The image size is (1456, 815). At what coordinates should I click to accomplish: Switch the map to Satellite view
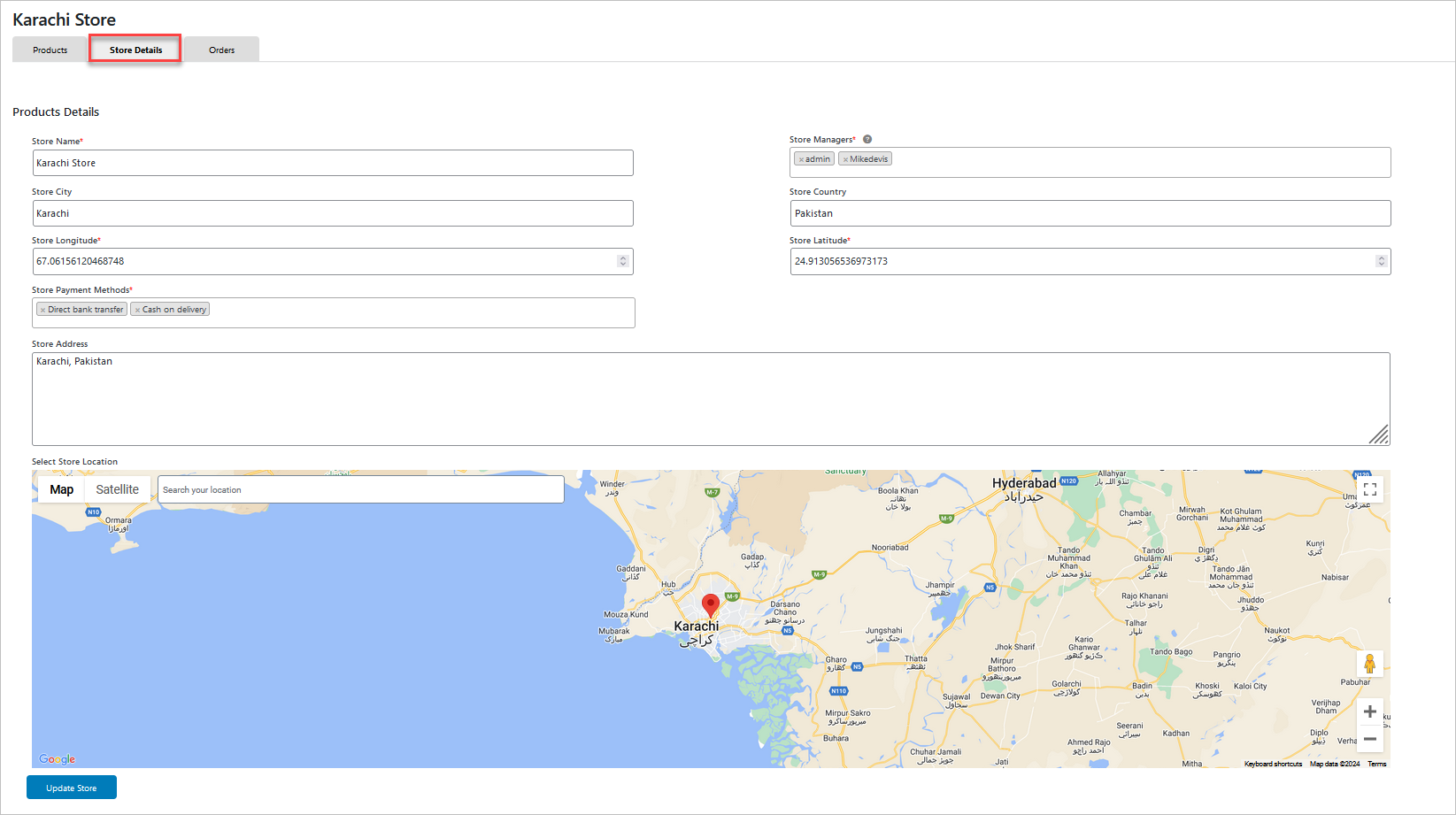tap(118, 488)
